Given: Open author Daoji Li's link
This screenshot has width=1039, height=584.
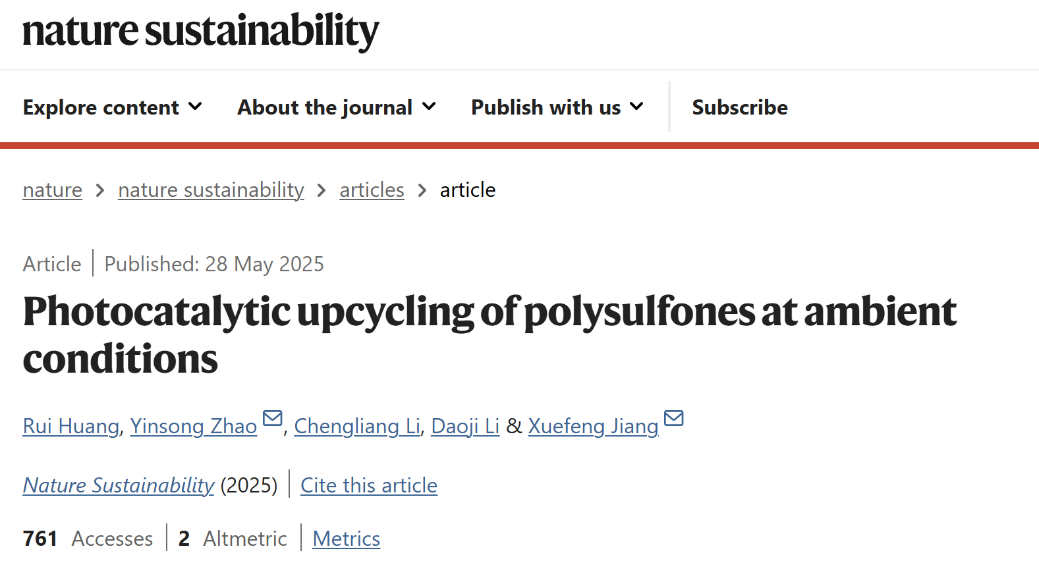Looking at the screenshot, I should tap(465, 426).
